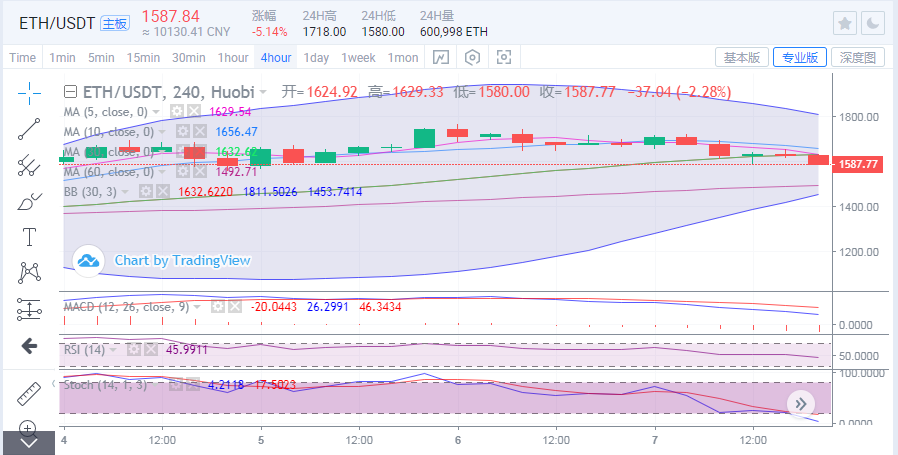
Task: Switch to the 30min interval
Action: (x=188, y=57)
